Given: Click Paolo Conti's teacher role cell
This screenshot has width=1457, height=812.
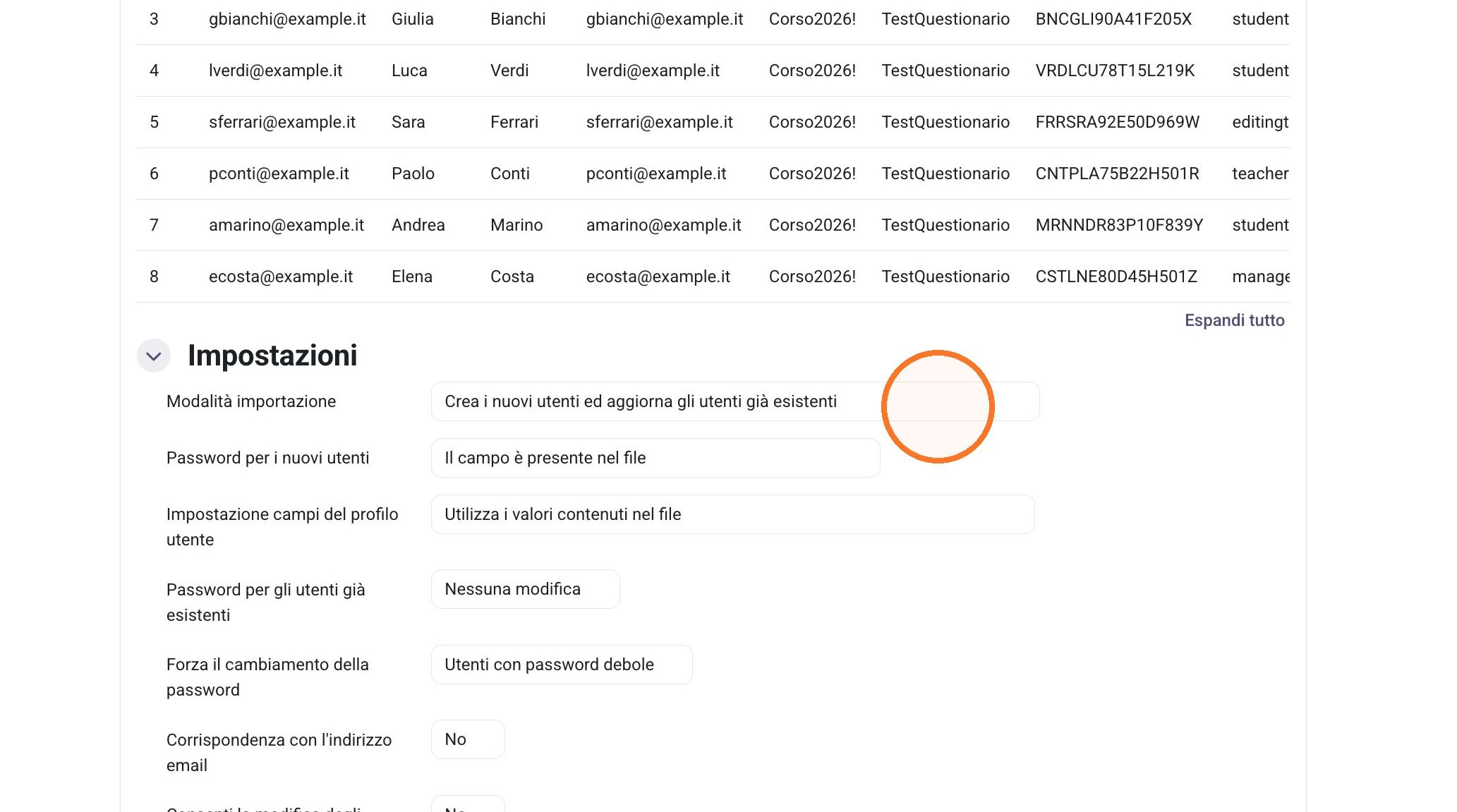Looking at the screenshot, I should 1259,174.
